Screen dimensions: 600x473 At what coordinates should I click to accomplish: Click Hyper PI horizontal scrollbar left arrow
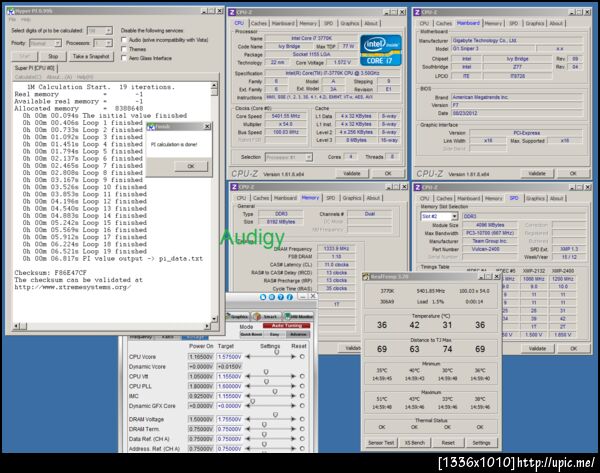point(16,326)
